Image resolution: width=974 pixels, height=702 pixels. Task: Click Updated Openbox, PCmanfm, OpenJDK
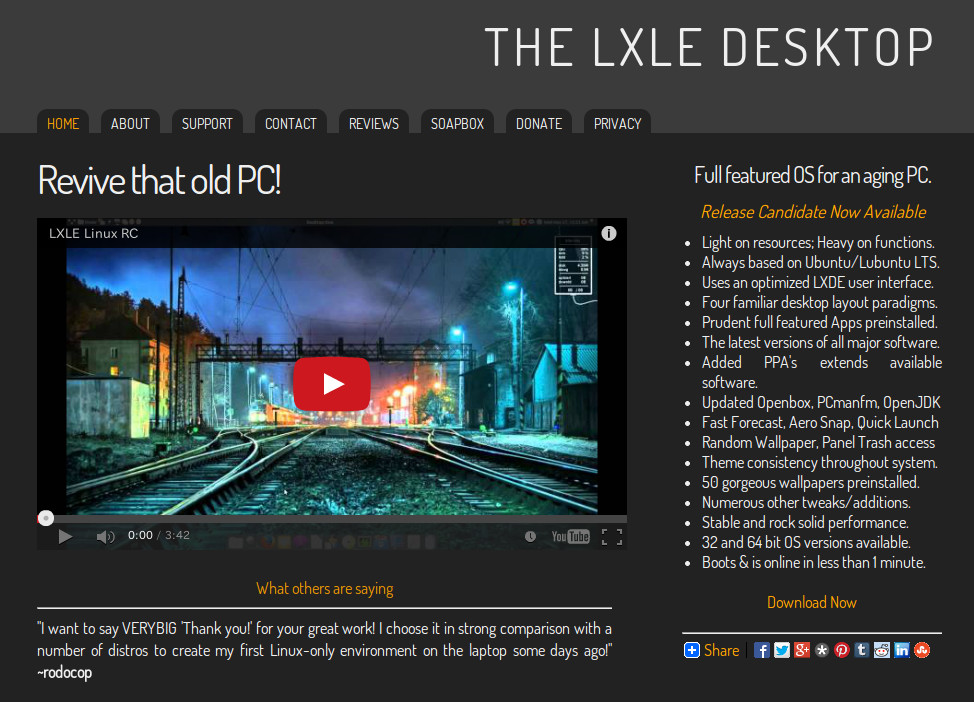tap(821, 403)
